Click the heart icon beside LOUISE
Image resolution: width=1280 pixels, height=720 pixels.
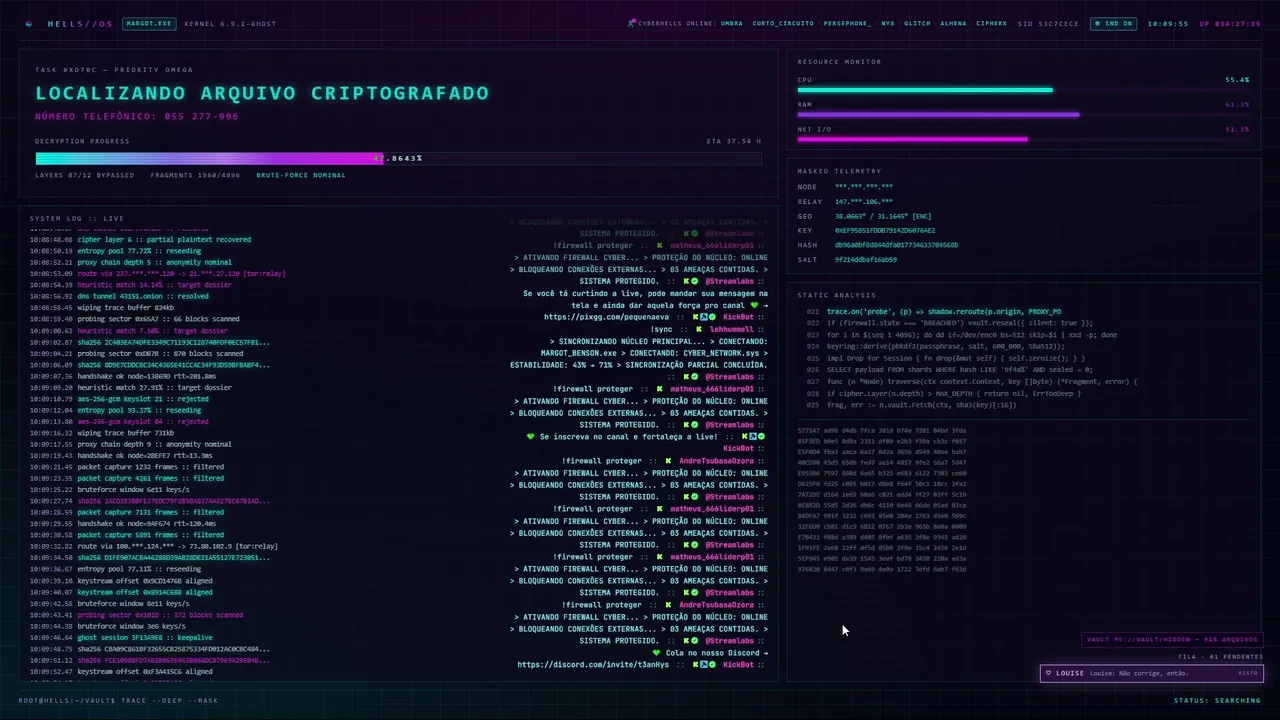[x=1048, y=673]
